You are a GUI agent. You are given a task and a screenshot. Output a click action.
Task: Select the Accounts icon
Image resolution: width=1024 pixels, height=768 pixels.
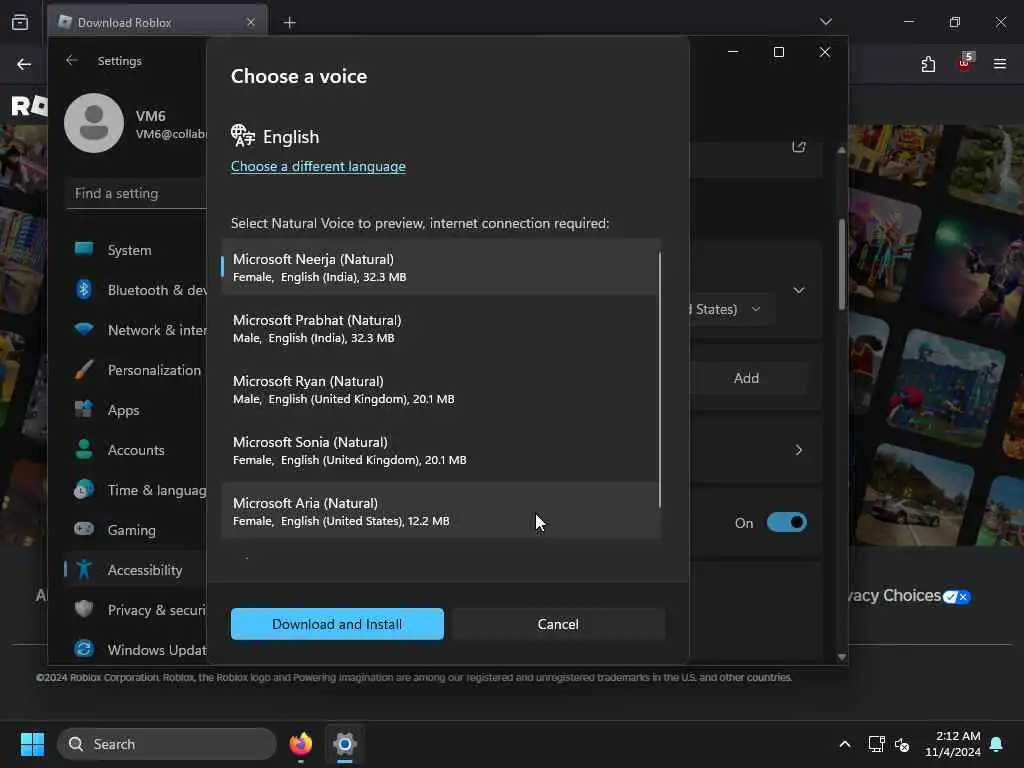[x=84, y=449]
